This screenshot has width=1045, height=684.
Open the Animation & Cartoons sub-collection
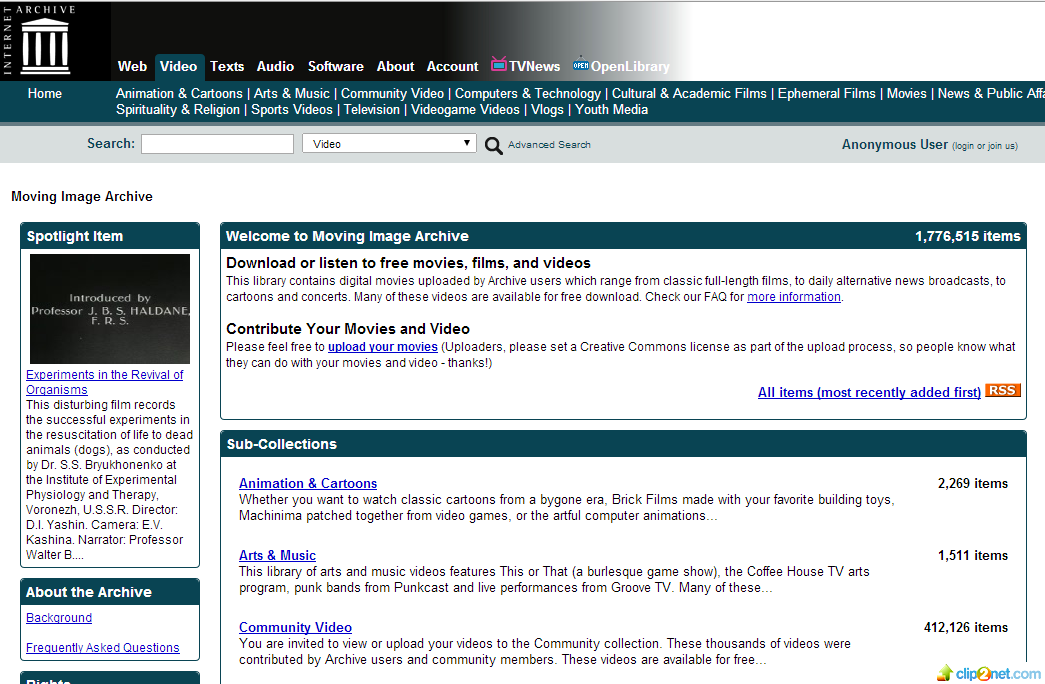308,483
